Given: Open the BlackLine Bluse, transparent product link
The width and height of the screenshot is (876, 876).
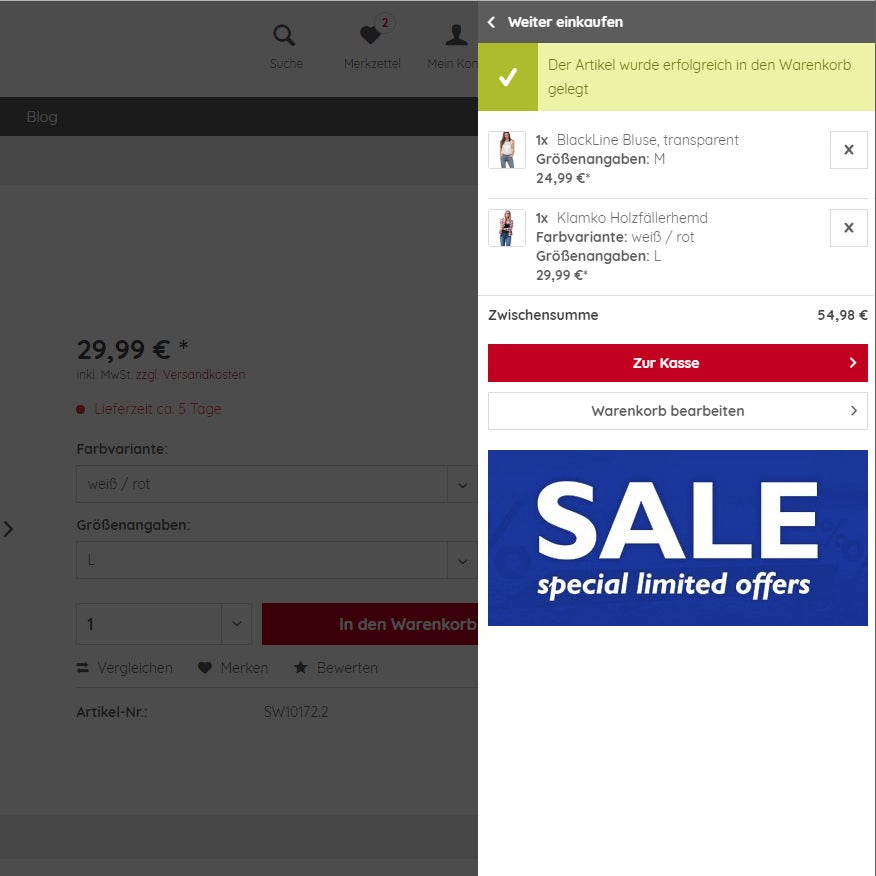Looking at the screenshot, I should pos(648,140).
